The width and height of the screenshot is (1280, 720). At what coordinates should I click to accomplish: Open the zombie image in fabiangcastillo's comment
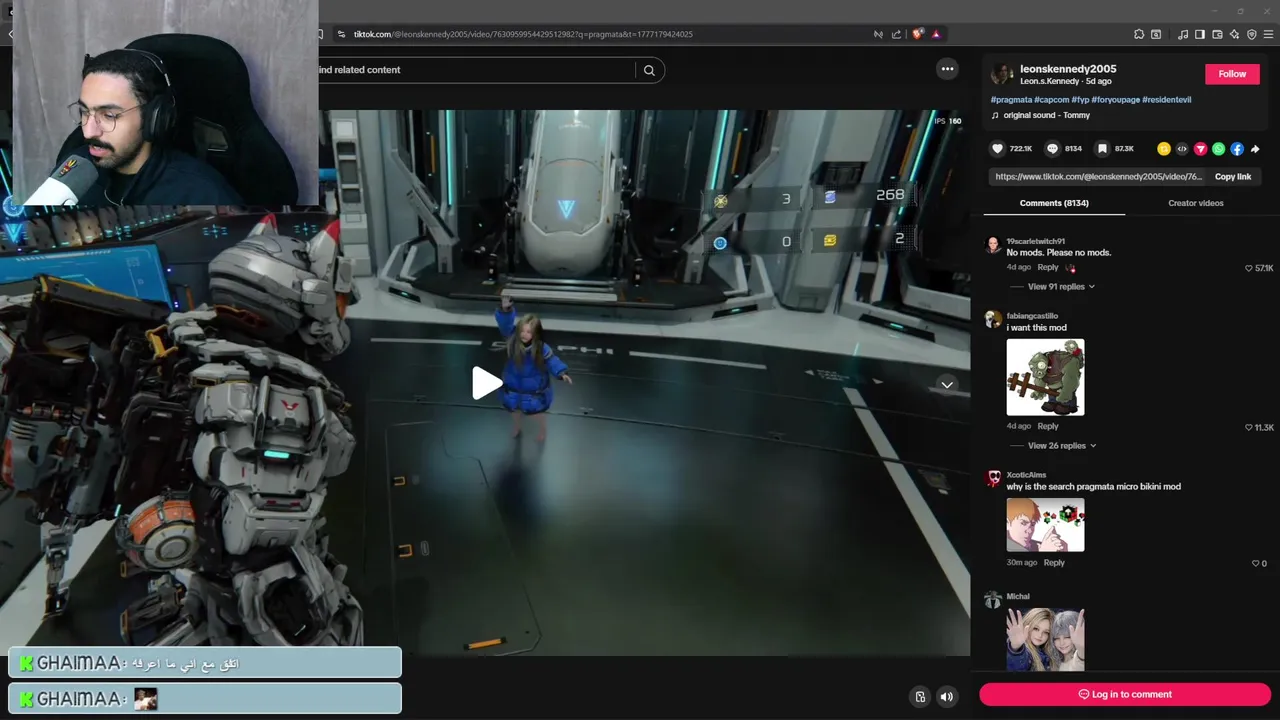[1045, 377]
